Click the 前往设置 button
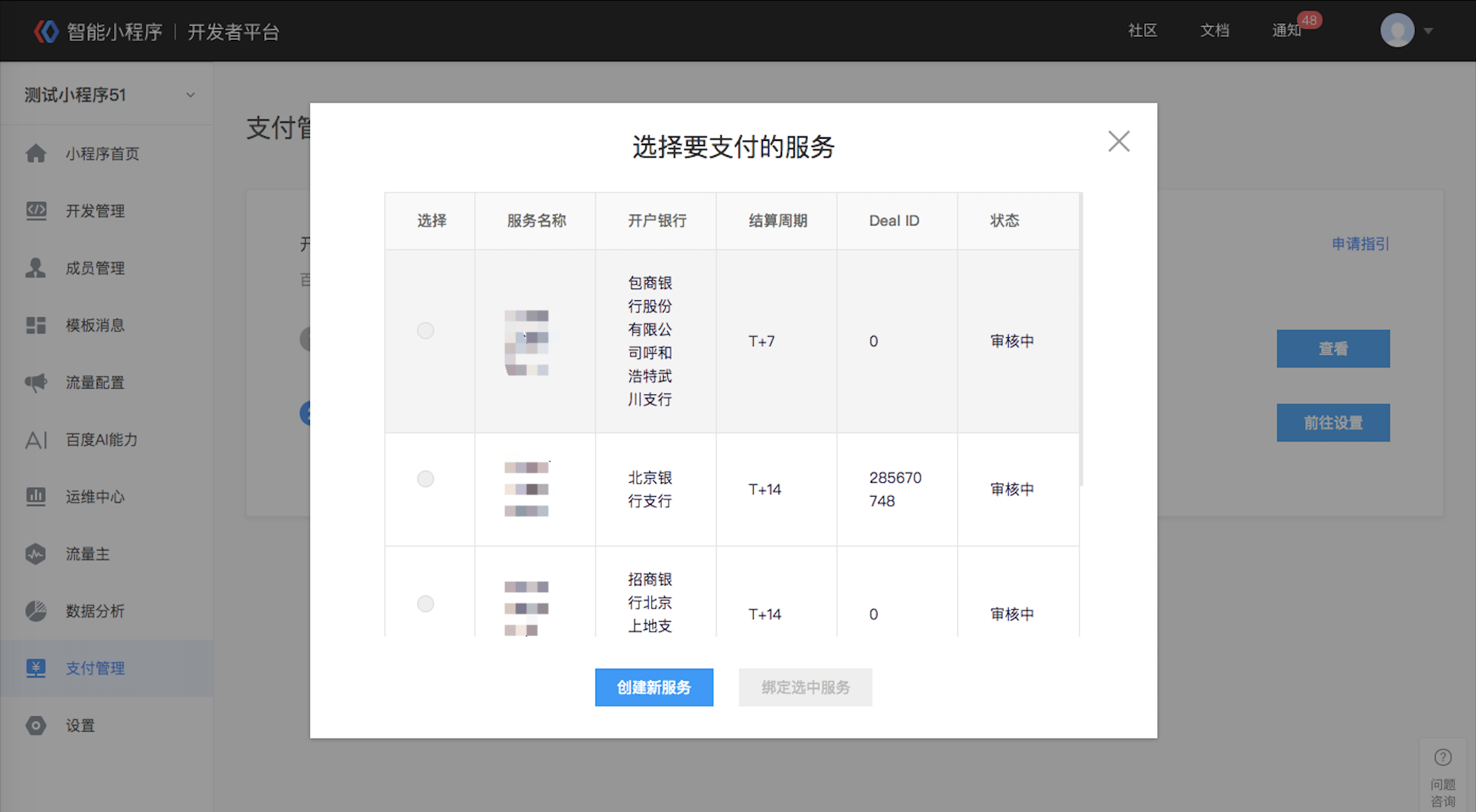Image resolution: width=1476 pixels, height=812 pixels. [x=1332, y=422]
